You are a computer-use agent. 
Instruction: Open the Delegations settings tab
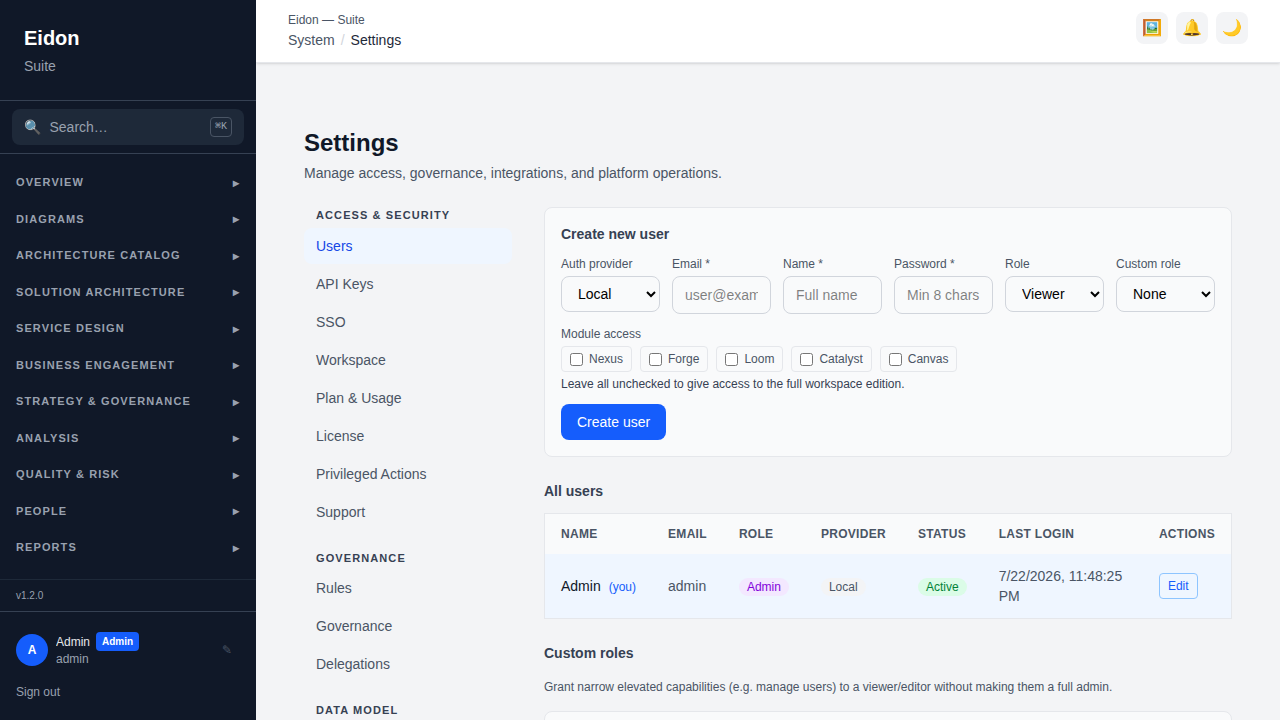(x=408, y=664)
